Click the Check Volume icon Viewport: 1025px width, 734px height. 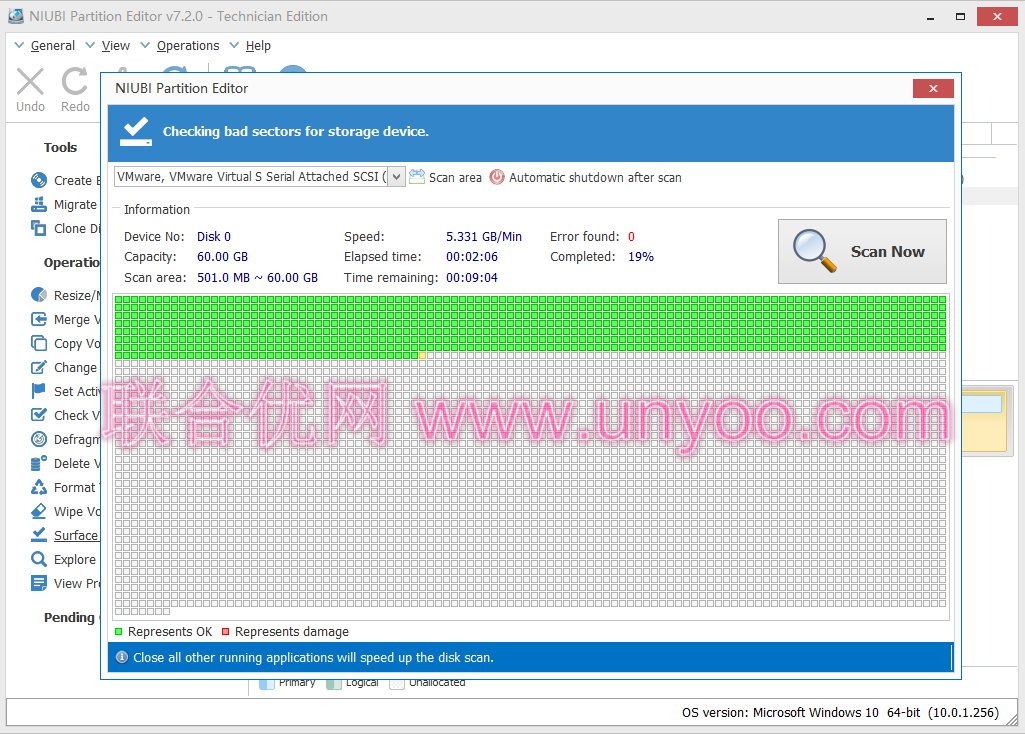39,415
